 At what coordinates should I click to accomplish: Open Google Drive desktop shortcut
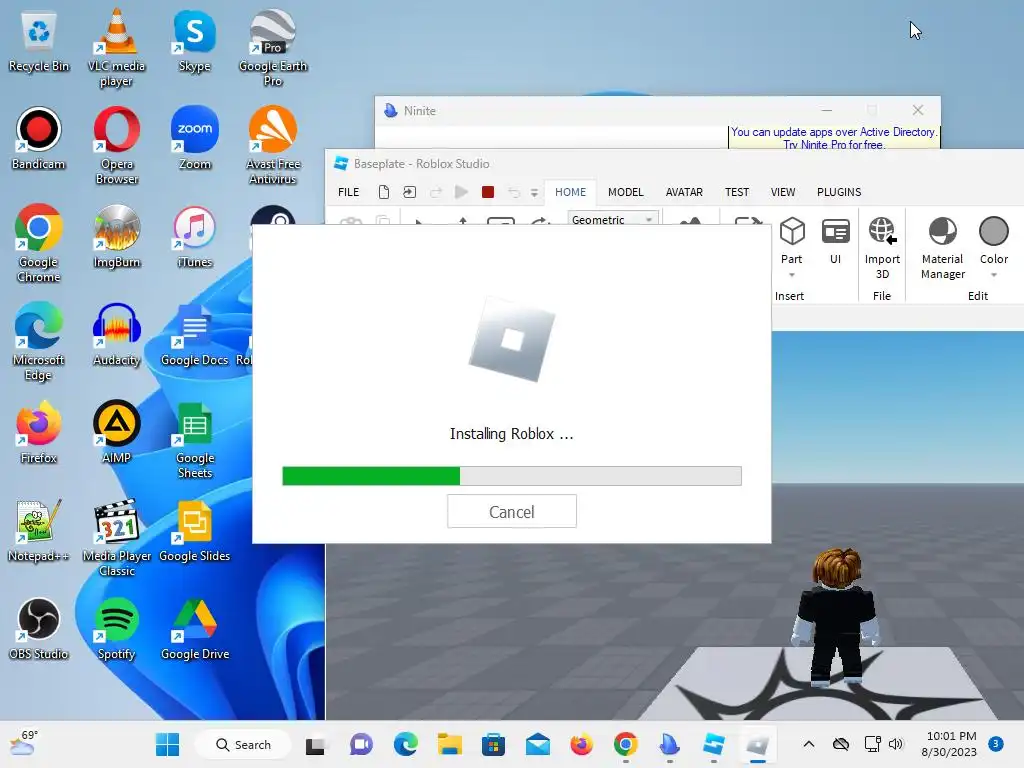tap(195, 628)
